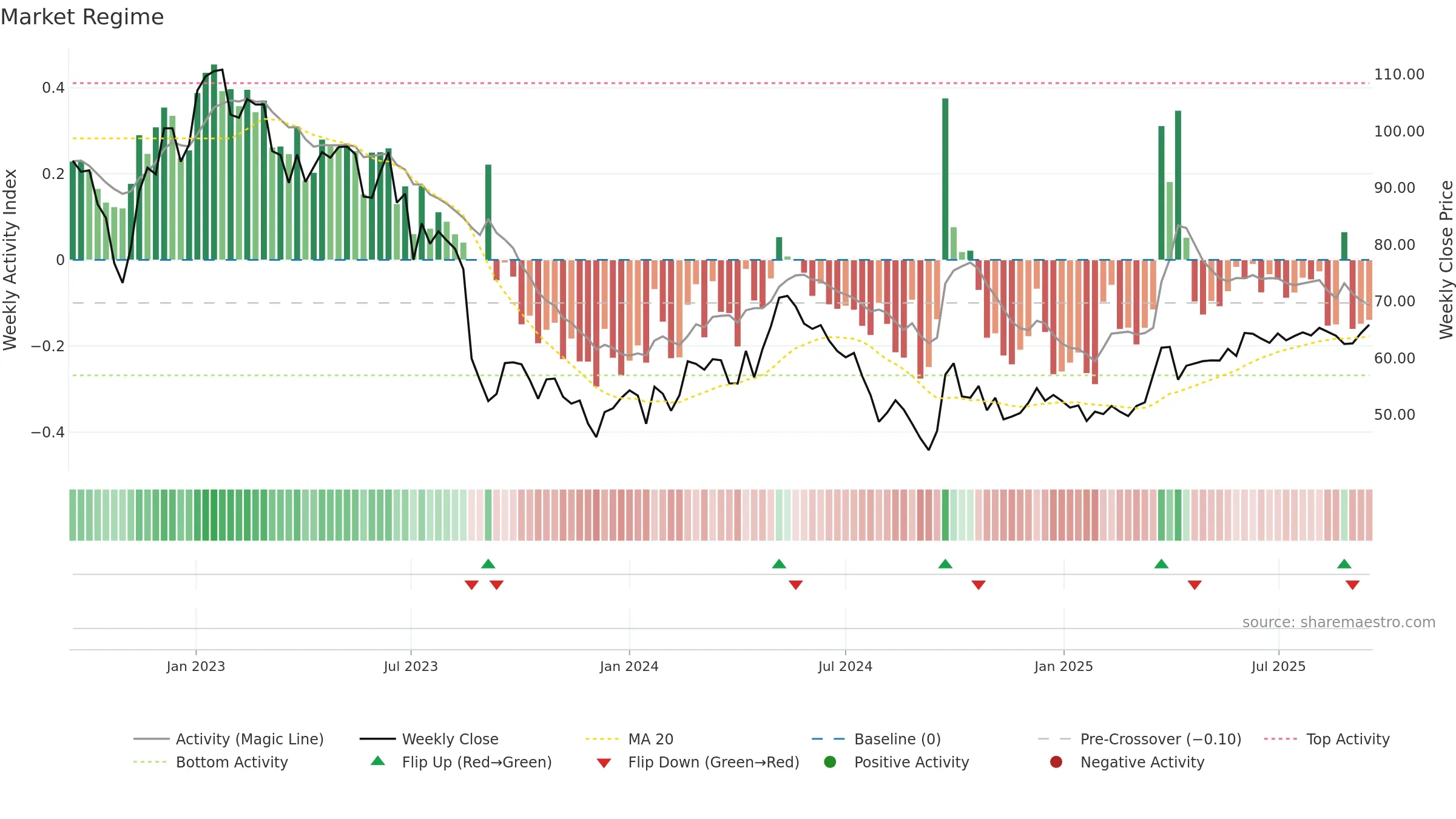1456x819 pixels.
Task: Toggle the Weekly Close legend entry
Action: 429,739
